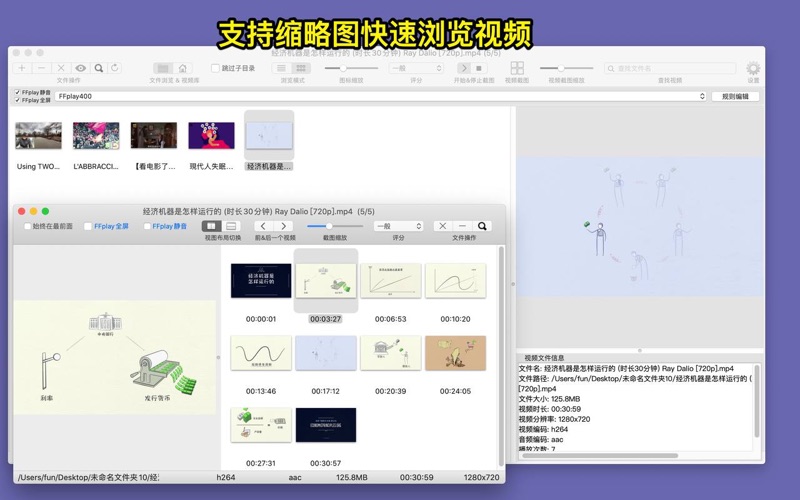Viewport: 800px width, 500px height.
Task: Select stacked view layout in front window
Action: coord(231,226)
